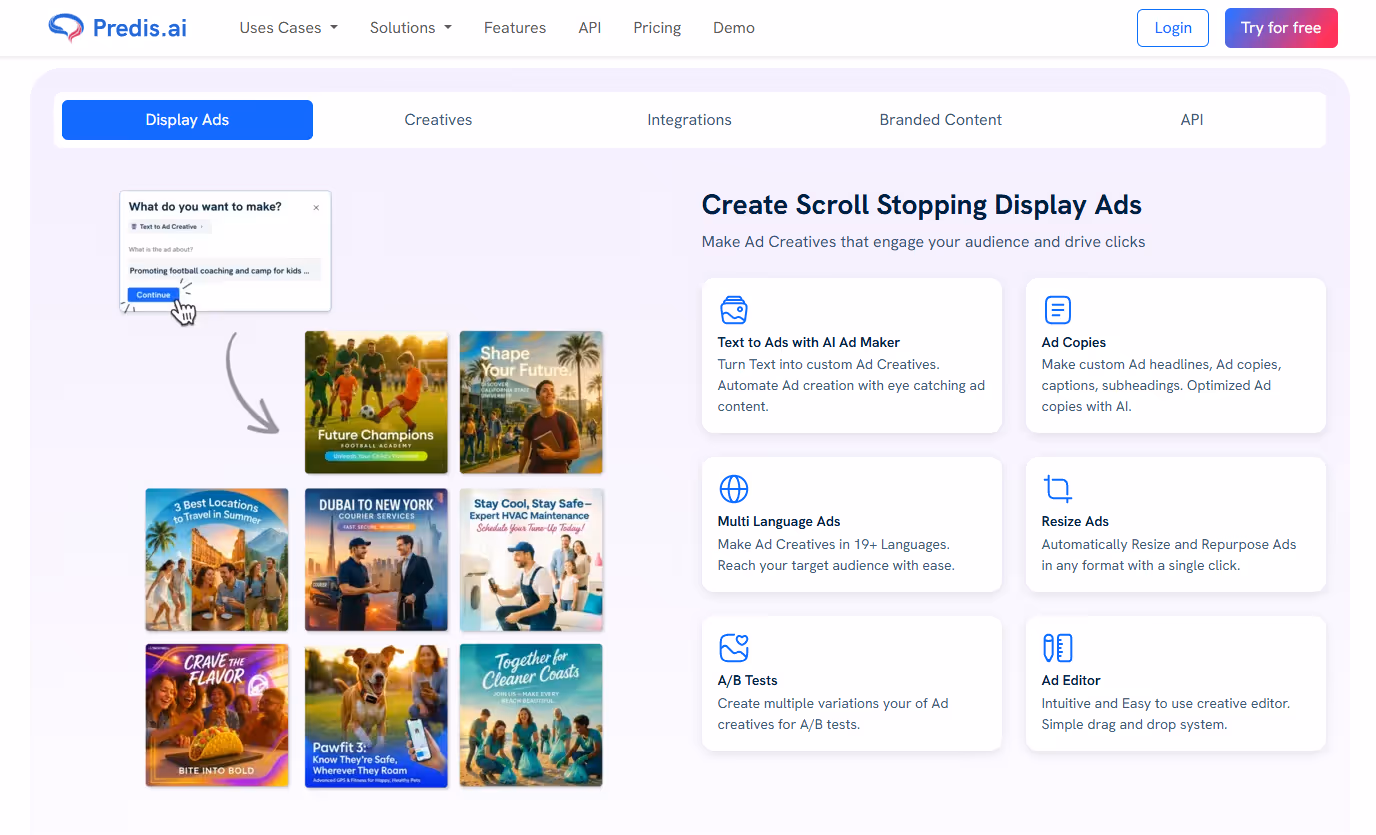1376x835 pixels.
Task: Open the 3 Best Locations travel ad thumbnail
Action: tap(217, 560)
